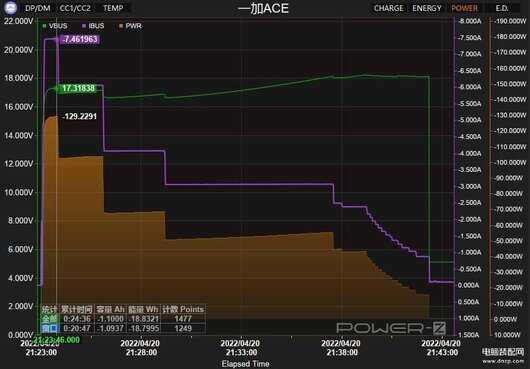Toggle the VBUS legend series

55,26
